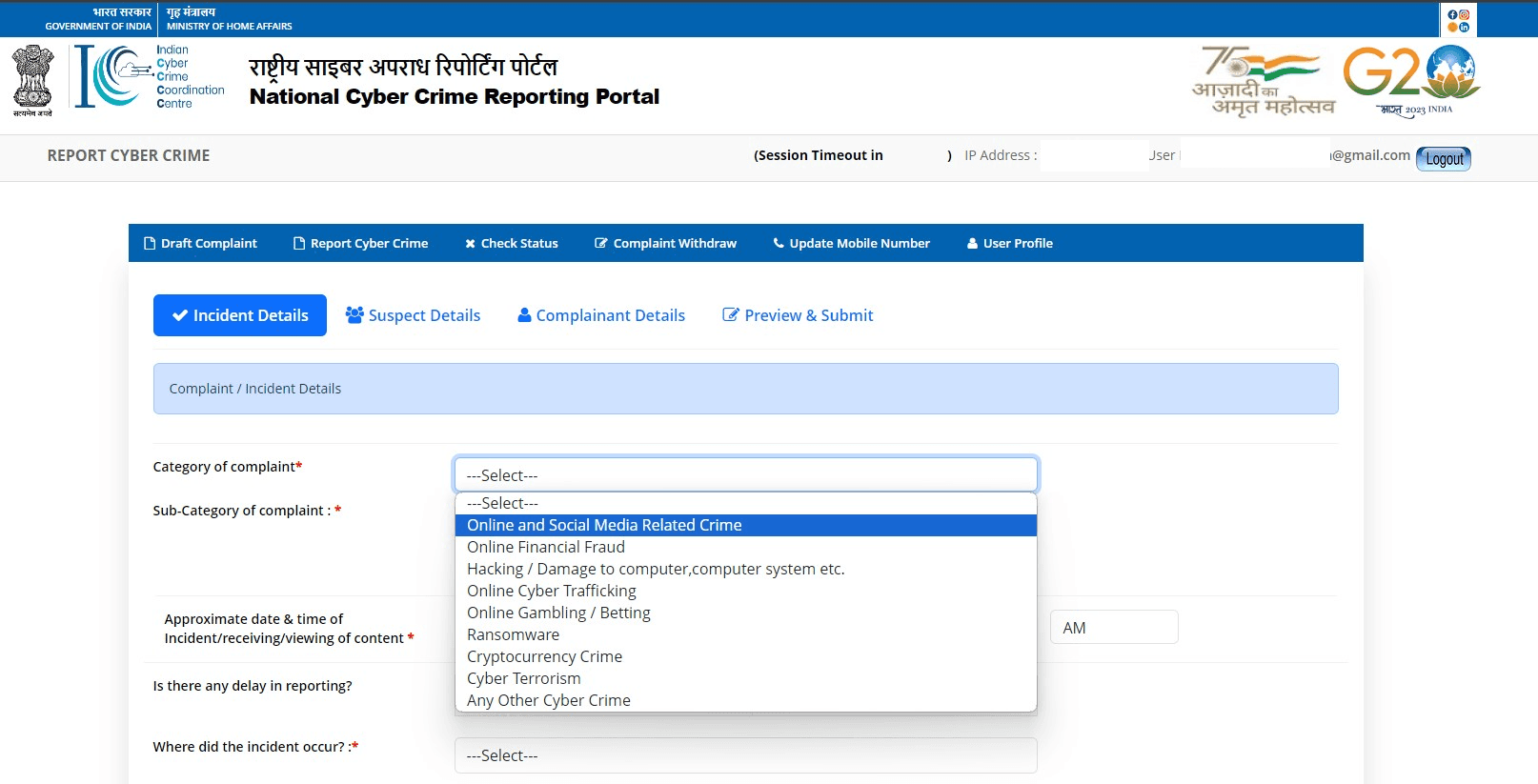Choose Hacking / Damage to computer option
The height and width of the screenshot is (784, 1538).
click(x=746, y=569)
